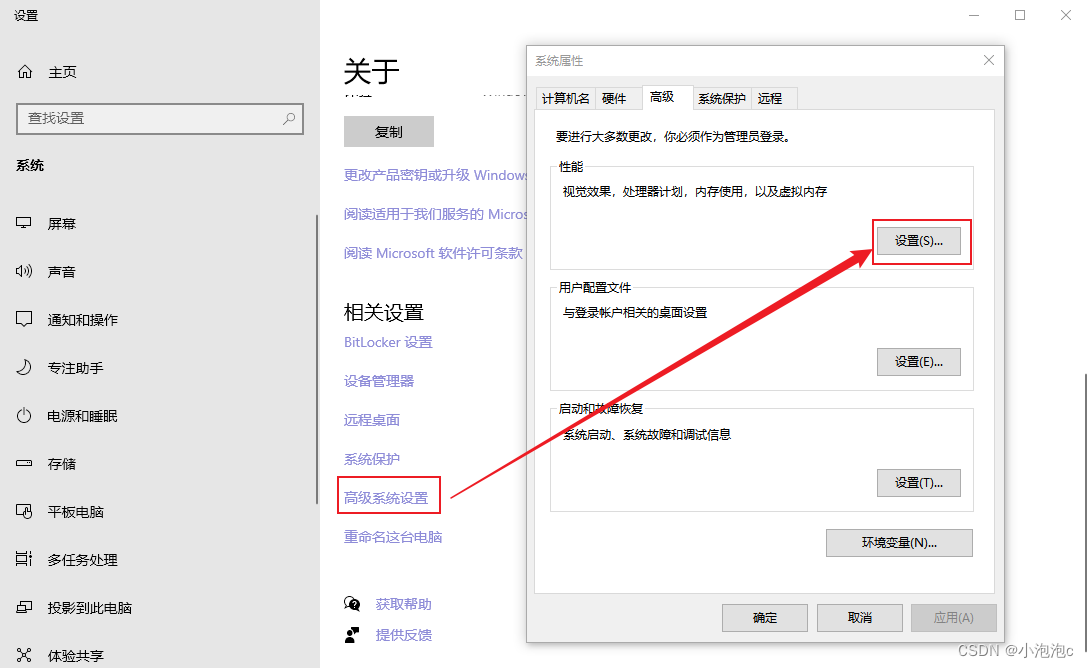Open the 通知和操作 notification icon
The image size is (1089, 668).
pyautogui.click(x=24, y=319)
